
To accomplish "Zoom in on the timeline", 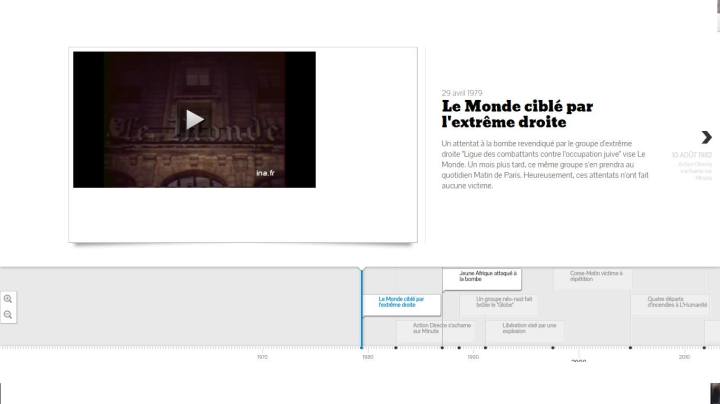I will point(9,299).
